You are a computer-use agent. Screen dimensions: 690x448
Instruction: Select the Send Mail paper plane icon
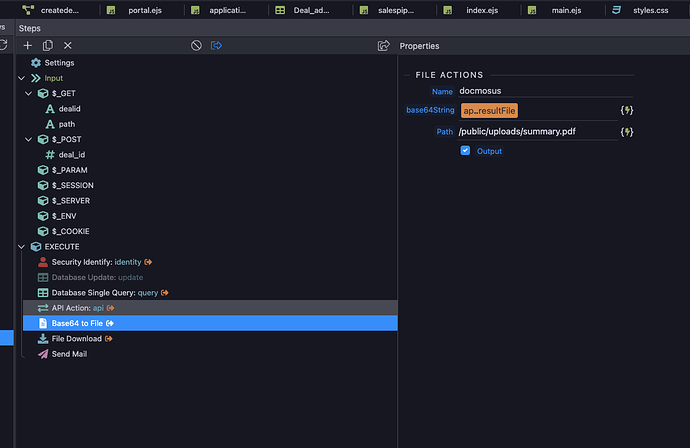(x=43, y=354)
